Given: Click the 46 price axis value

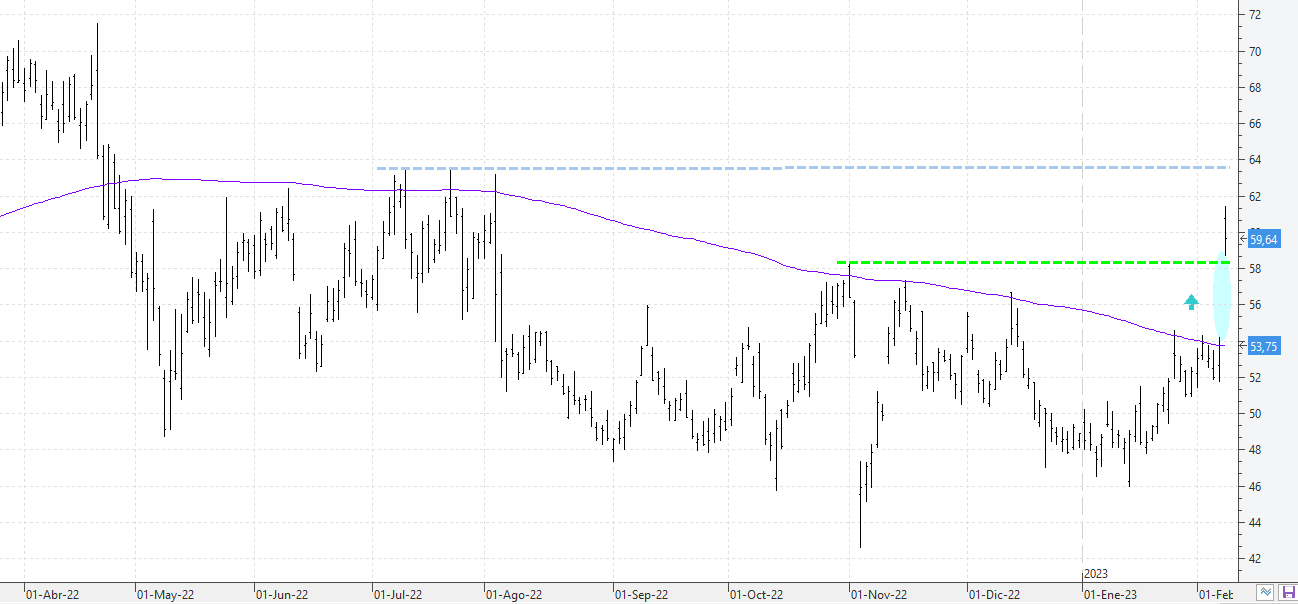Looking at the screenshot, I should coord(1254,487).
